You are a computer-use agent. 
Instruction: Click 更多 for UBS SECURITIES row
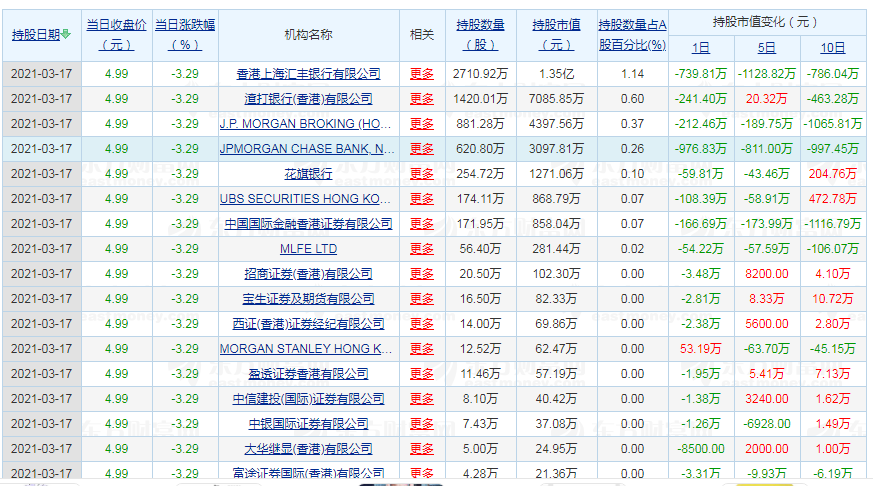tap(422, 199)
